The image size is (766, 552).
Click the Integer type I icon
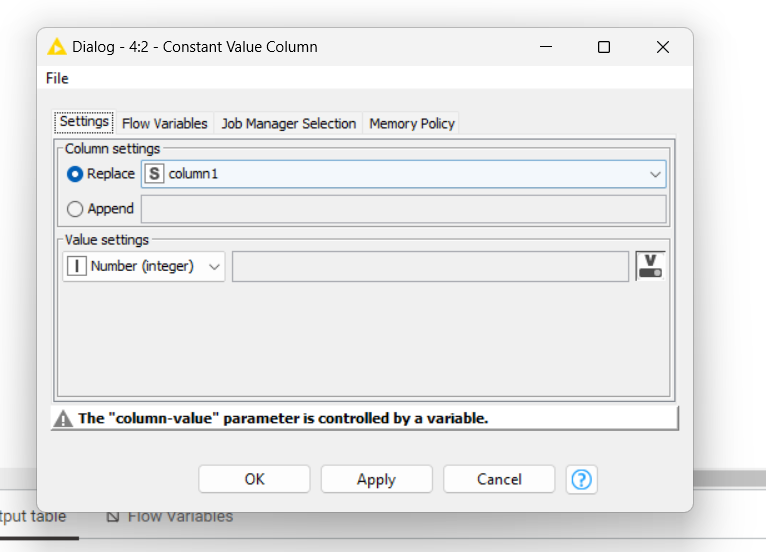(77, 266)
